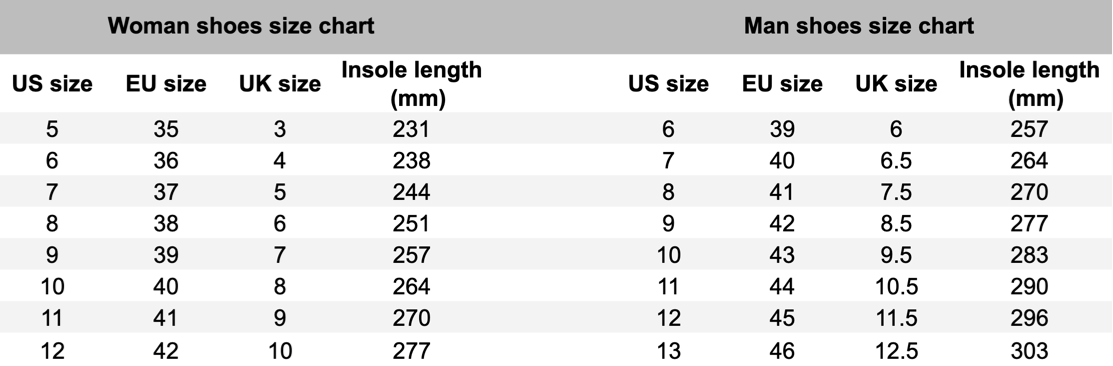
Task: Click the Man shoes size chart heading
Action: [859, 26]
